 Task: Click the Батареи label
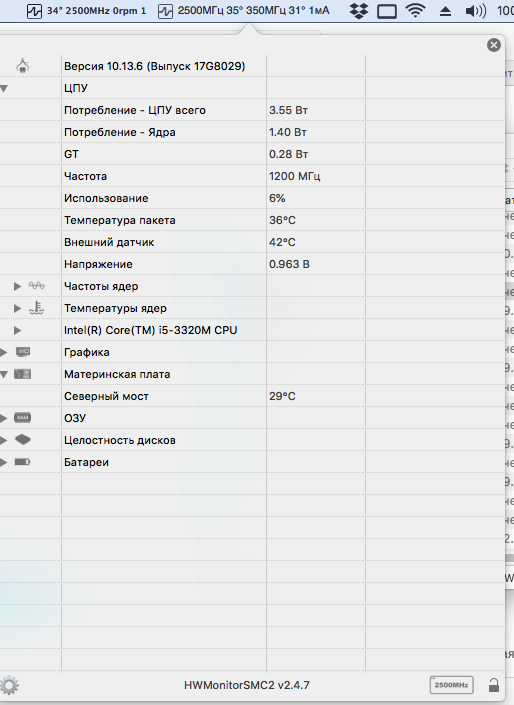[86, 462]
